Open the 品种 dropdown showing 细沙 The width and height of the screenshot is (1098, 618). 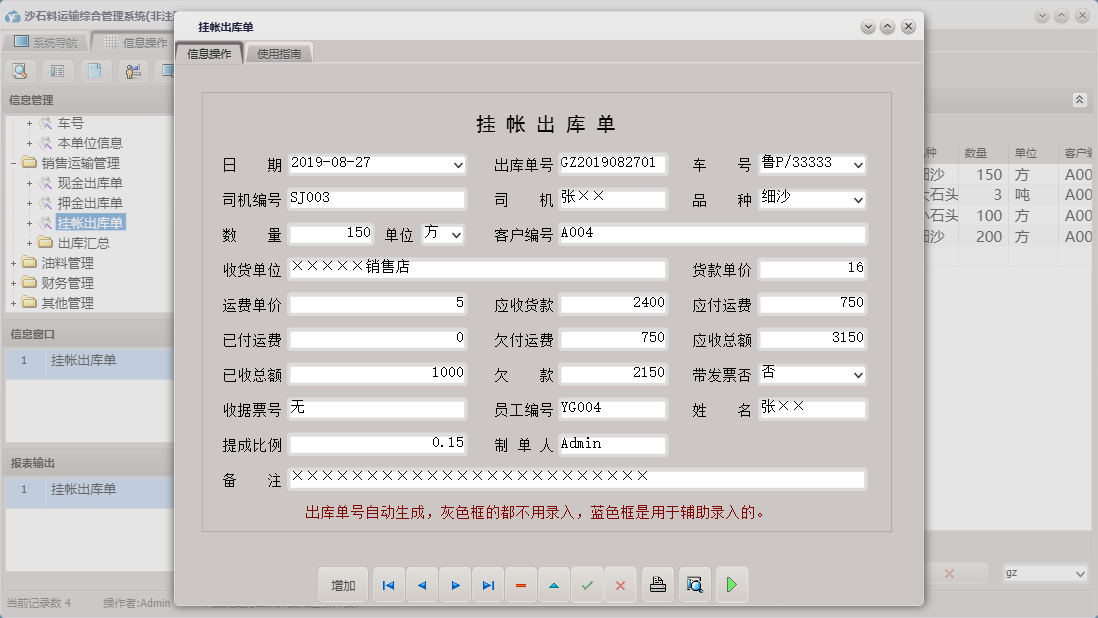pos(858,201)
